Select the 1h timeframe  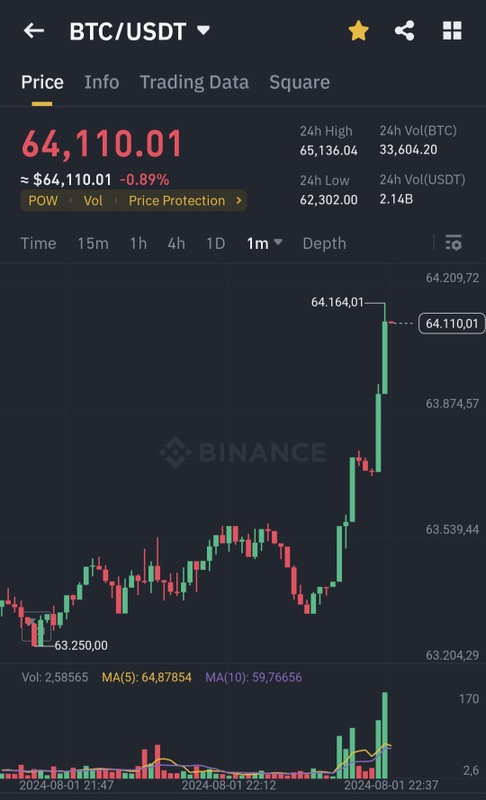138,243
